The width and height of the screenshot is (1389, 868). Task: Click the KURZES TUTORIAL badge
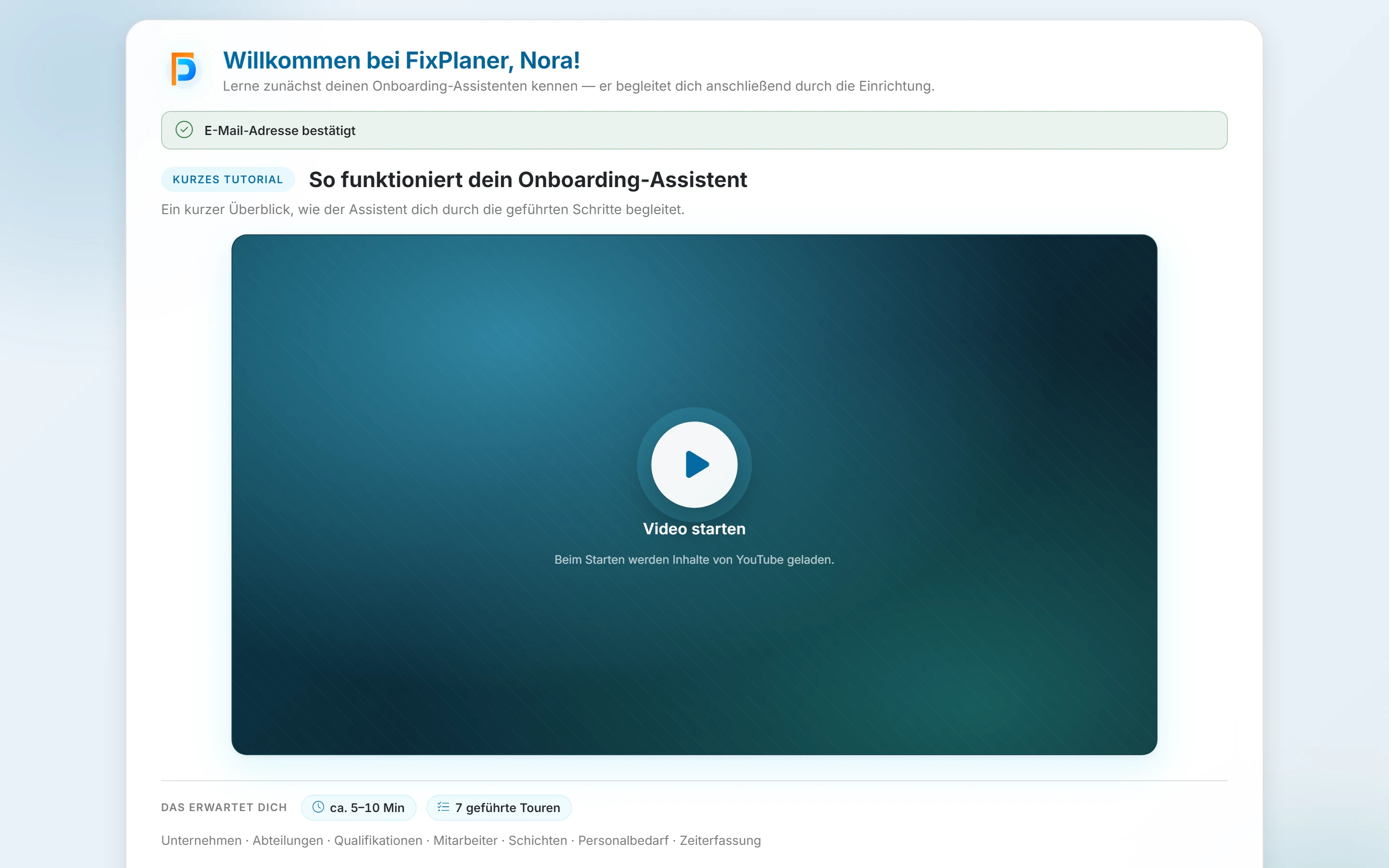(x=228, y=180)
